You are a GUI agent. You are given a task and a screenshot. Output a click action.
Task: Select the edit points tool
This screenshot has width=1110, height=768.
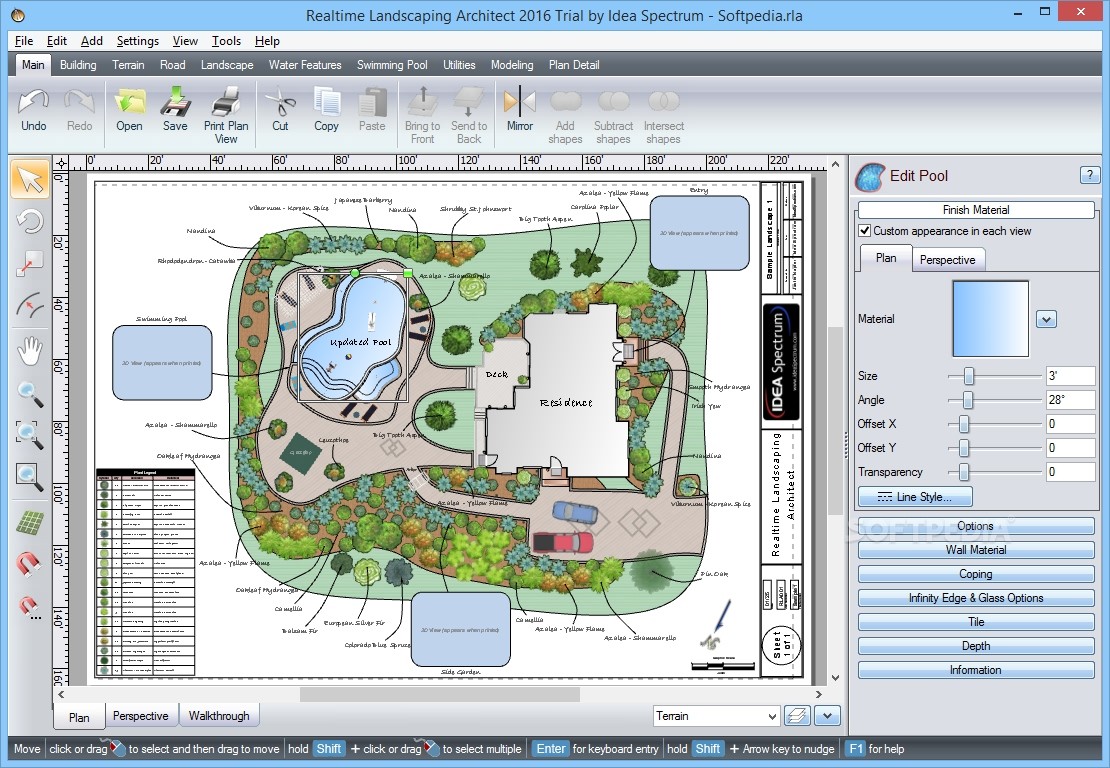(x=30, y=264)
